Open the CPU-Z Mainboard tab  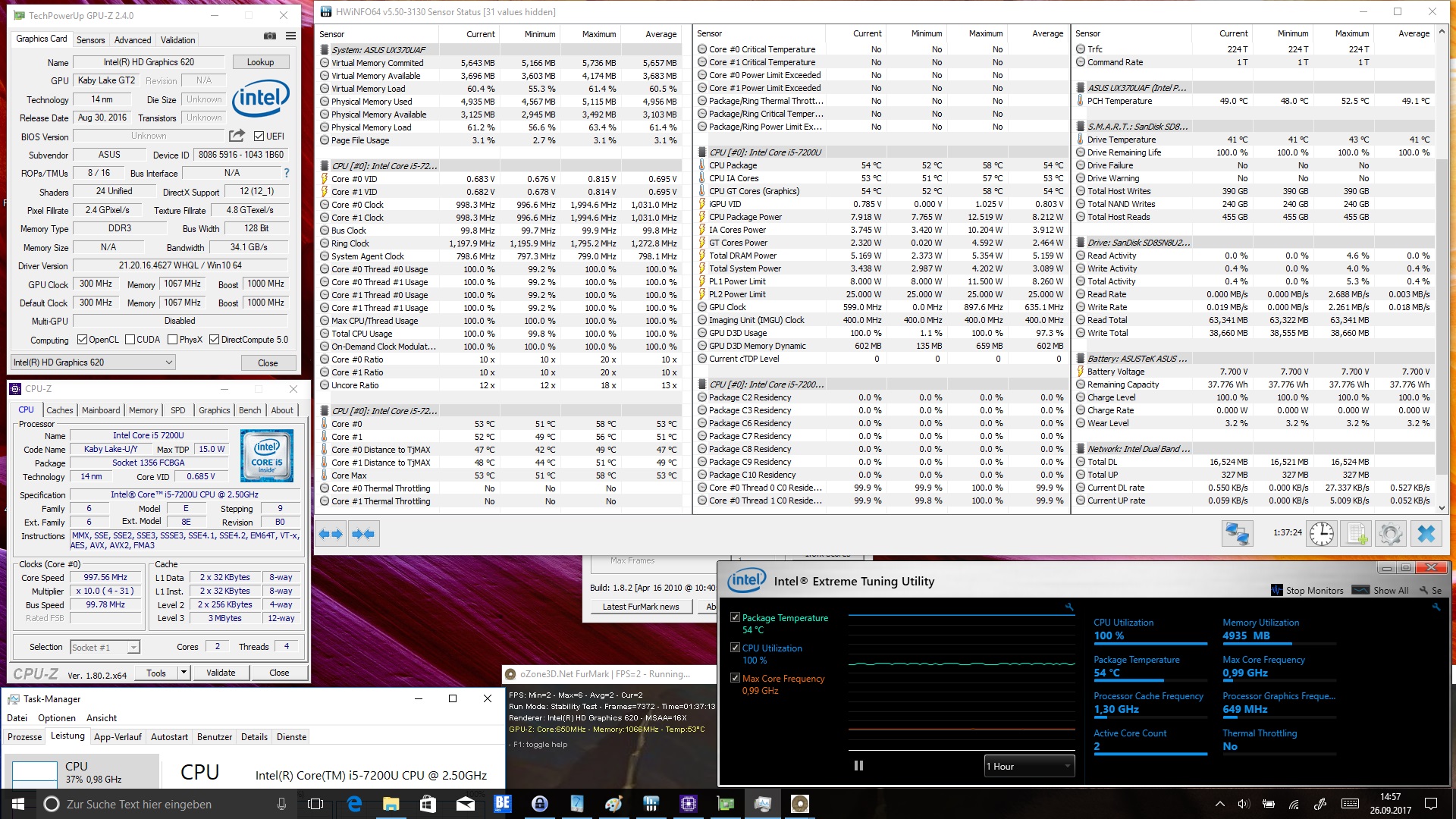[x=101, y=410]
